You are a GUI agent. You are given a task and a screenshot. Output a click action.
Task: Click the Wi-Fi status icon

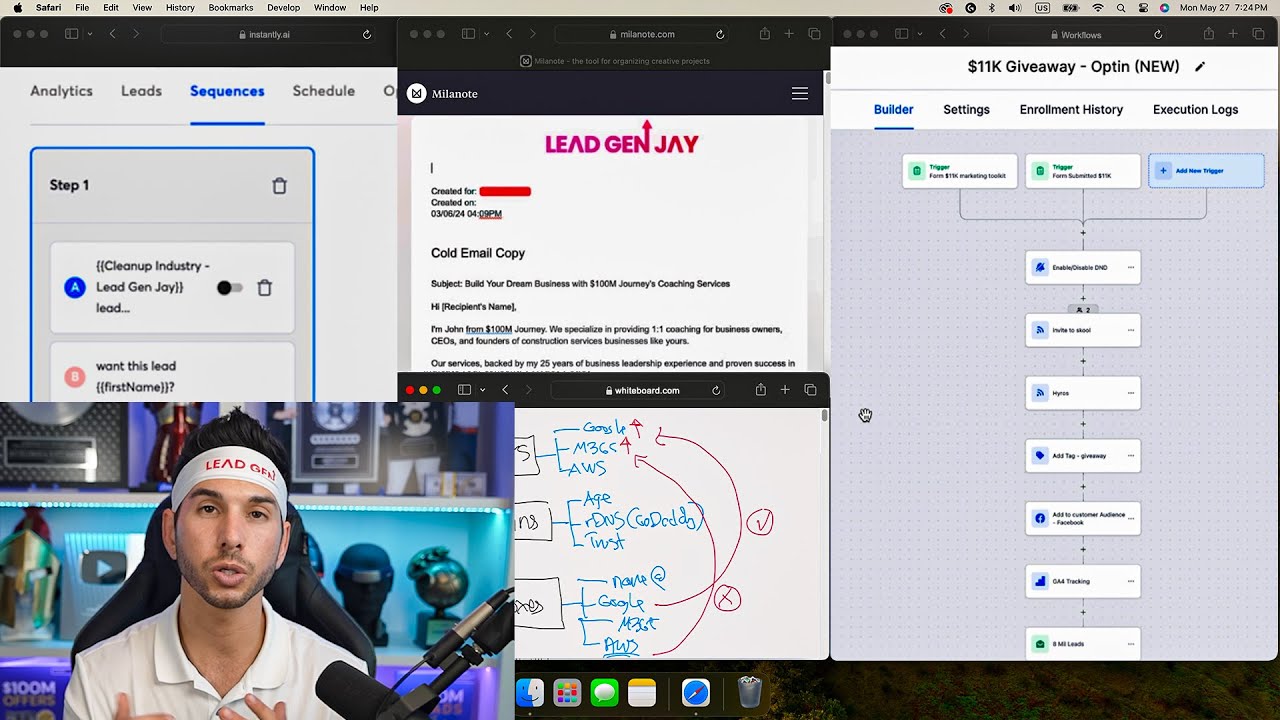pos(1097,8)
